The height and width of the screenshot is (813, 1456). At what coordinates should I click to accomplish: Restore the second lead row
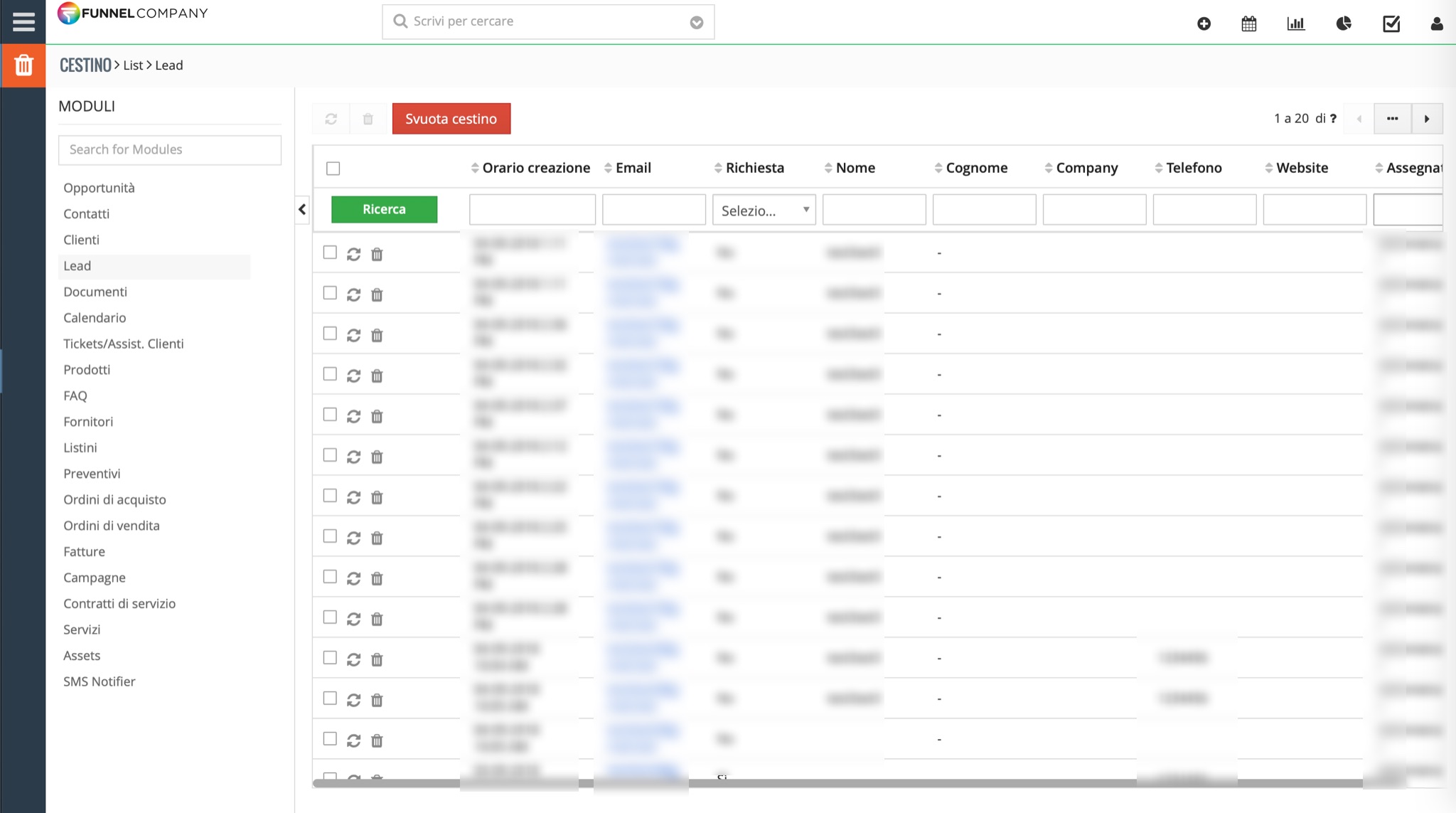(353, 294)
